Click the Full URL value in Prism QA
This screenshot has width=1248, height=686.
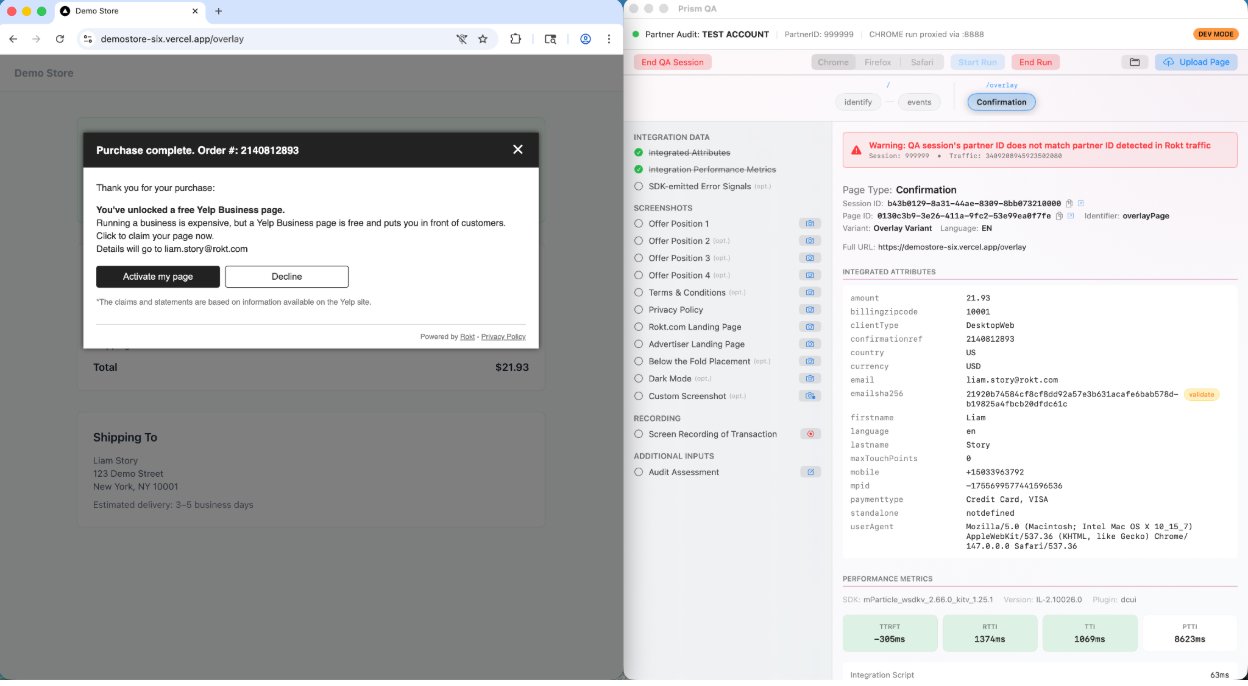pos(952,246)
